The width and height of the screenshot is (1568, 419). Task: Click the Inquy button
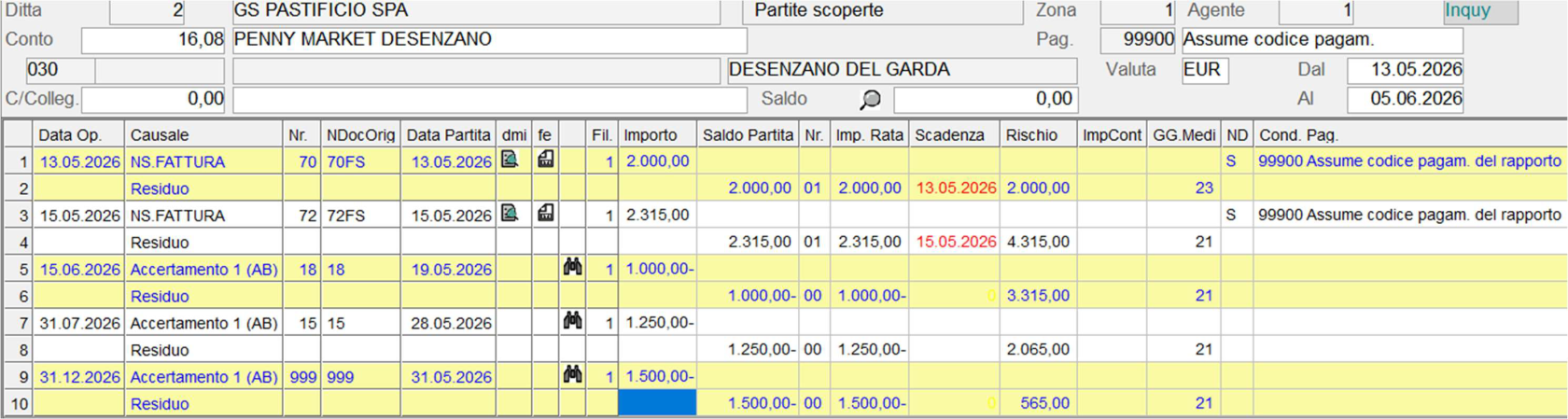pyautogui.click(x=1480, y=11)
